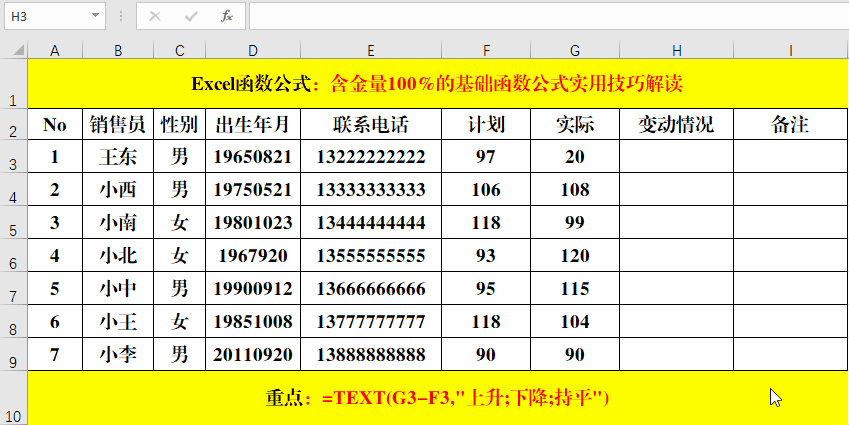The image size is (849, 425).
Task: Click the '备注' header cell
Action: (791, 125)
